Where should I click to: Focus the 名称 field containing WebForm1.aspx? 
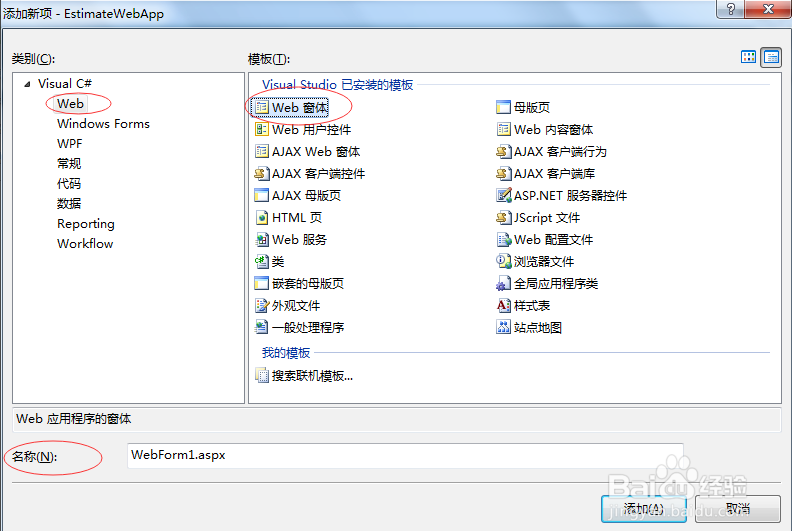tap(405, 456)
